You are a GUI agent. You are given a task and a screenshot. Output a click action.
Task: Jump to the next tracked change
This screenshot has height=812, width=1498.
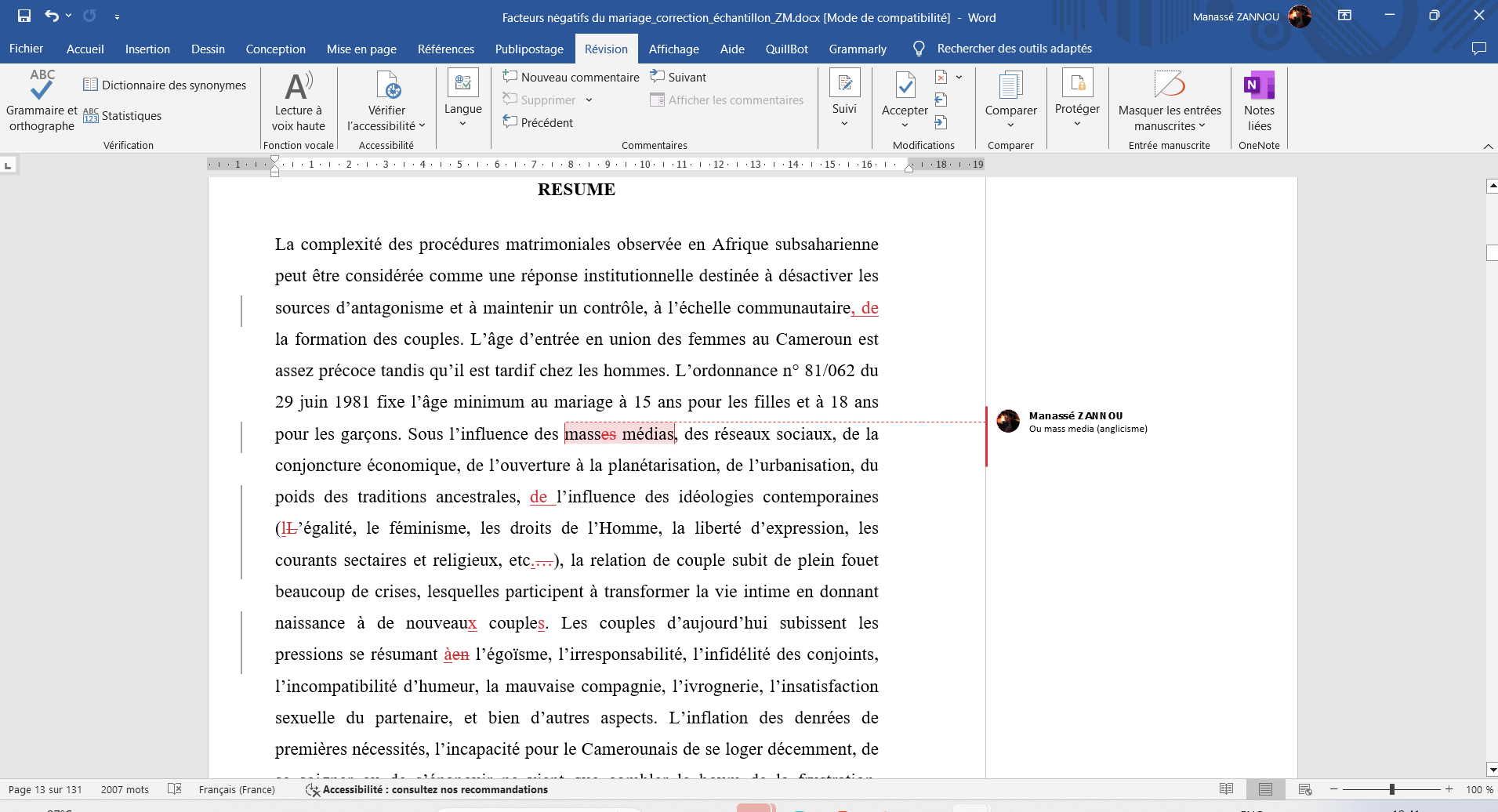[x=941, y=122]
